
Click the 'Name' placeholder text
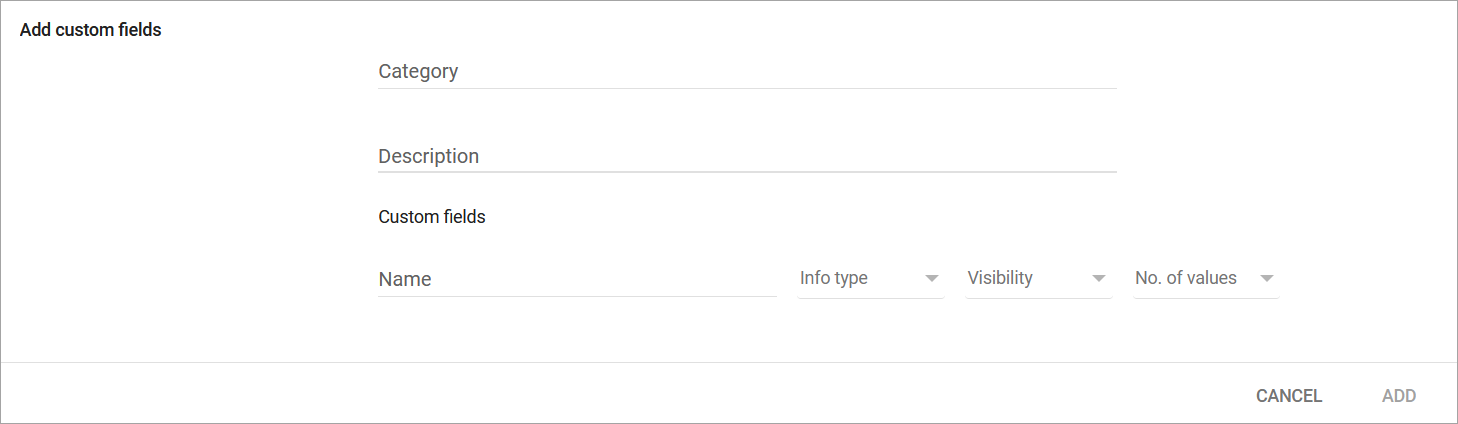click(405, 280)
